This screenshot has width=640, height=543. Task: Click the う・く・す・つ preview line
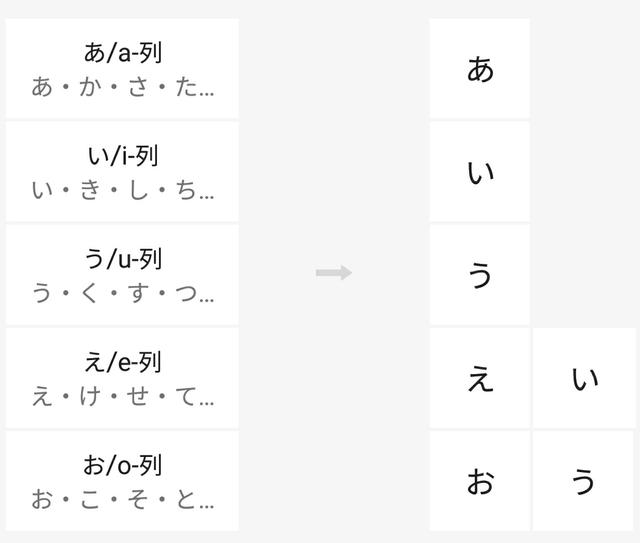122,293
